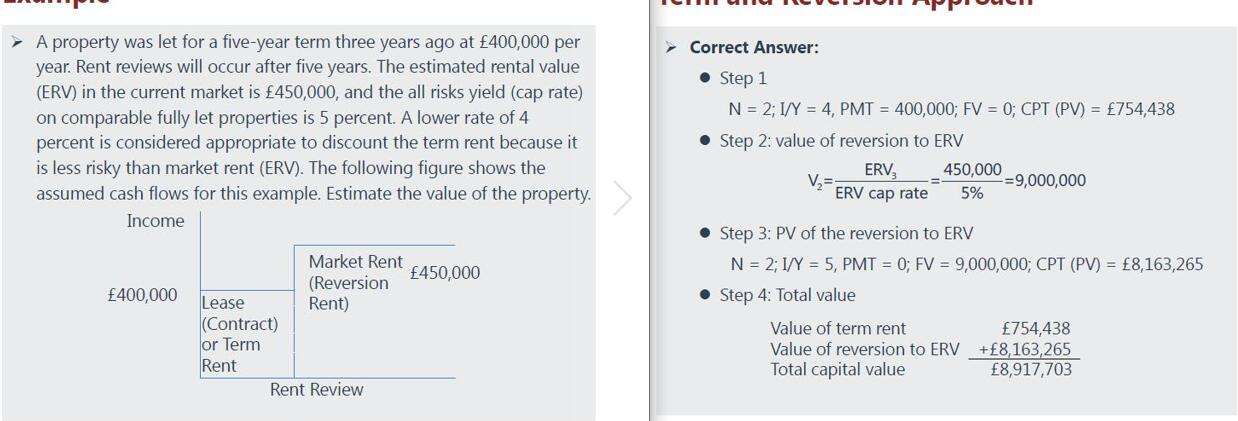The image size is (1238, 421).
Task: Click the bullet dot beside Step 4
Action: click(x=706, y=296)
